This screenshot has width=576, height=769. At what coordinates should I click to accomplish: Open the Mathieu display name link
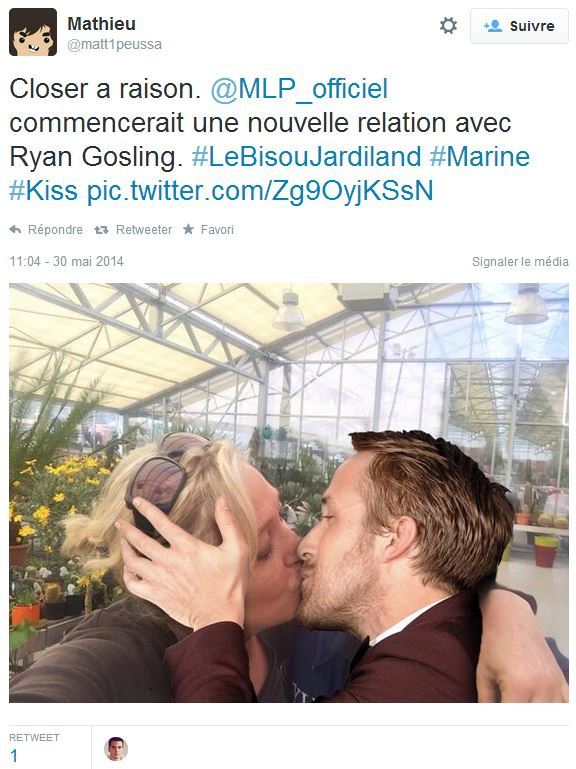(102, 24)
